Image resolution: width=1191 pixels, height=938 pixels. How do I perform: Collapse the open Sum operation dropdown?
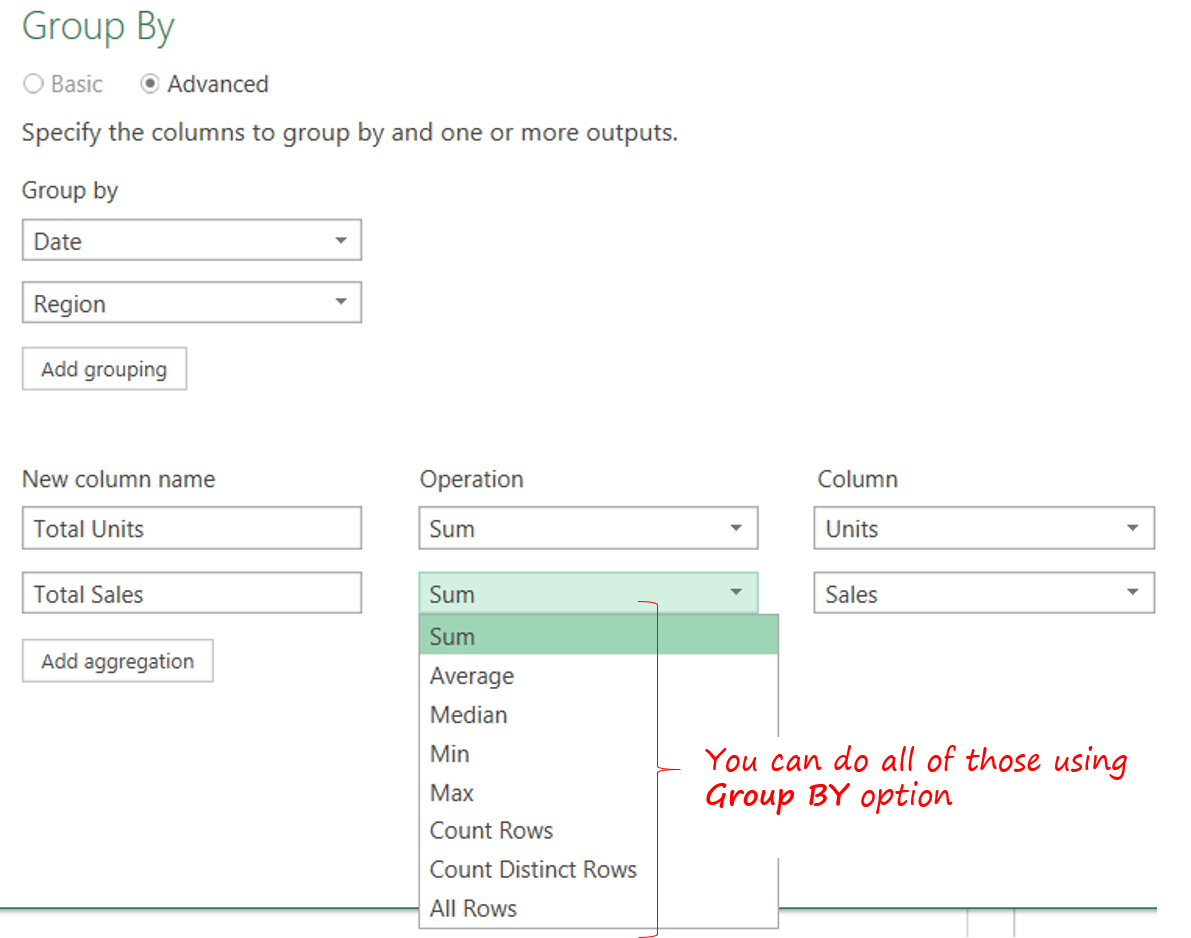[737, 593]
